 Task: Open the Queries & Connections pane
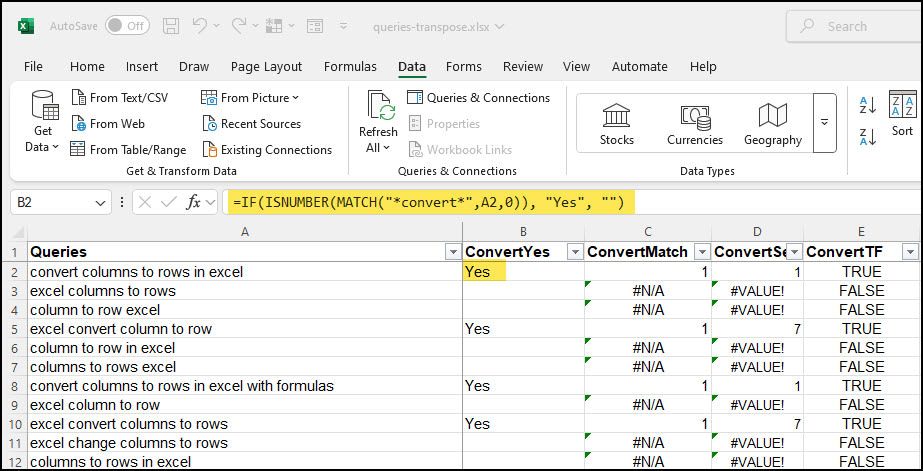(479, 98)
